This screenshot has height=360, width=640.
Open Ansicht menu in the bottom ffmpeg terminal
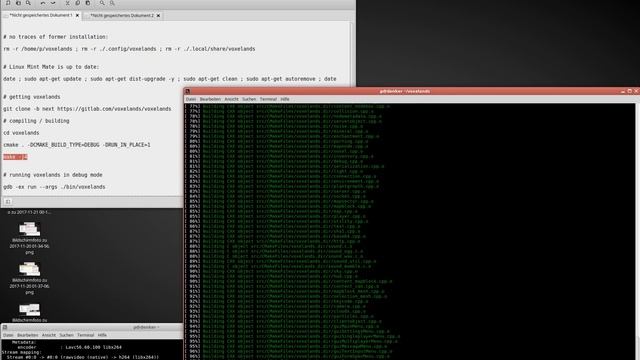(x=49, y=335)
